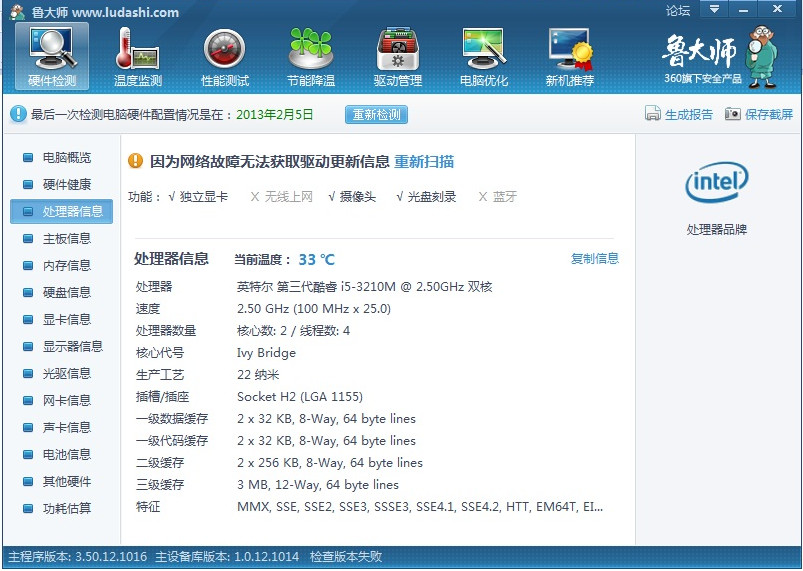
Task: Click 检查版本失败 in status bar
Action: pyautogui.click(x=346, y=557)
